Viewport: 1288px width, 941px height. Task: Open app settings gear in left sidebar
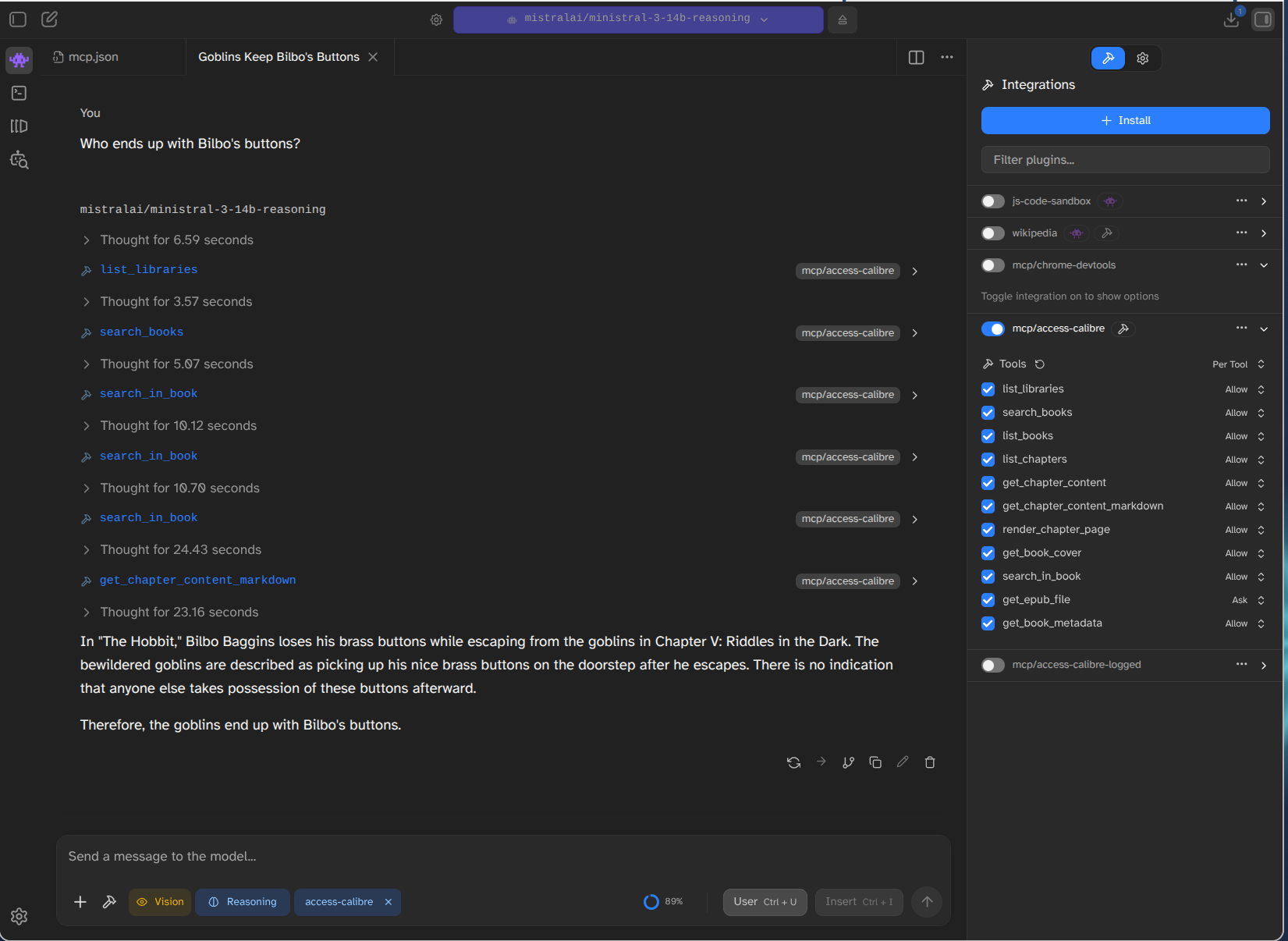[x=19, y=916]
